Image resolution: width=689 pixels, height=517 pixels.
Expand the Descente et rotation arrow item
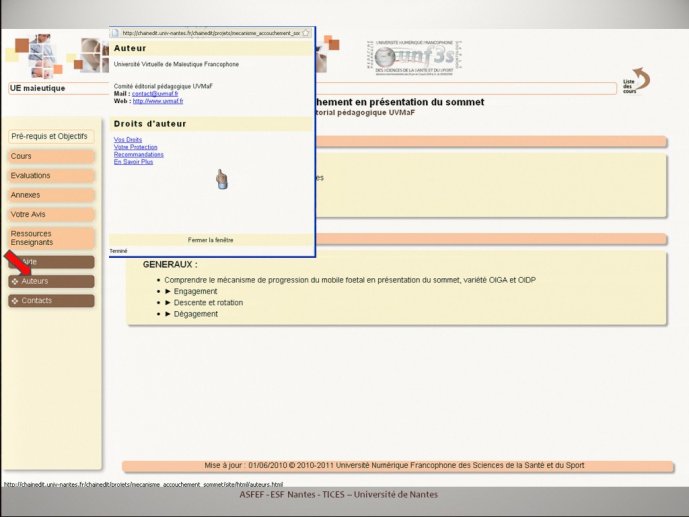point(204,303)
